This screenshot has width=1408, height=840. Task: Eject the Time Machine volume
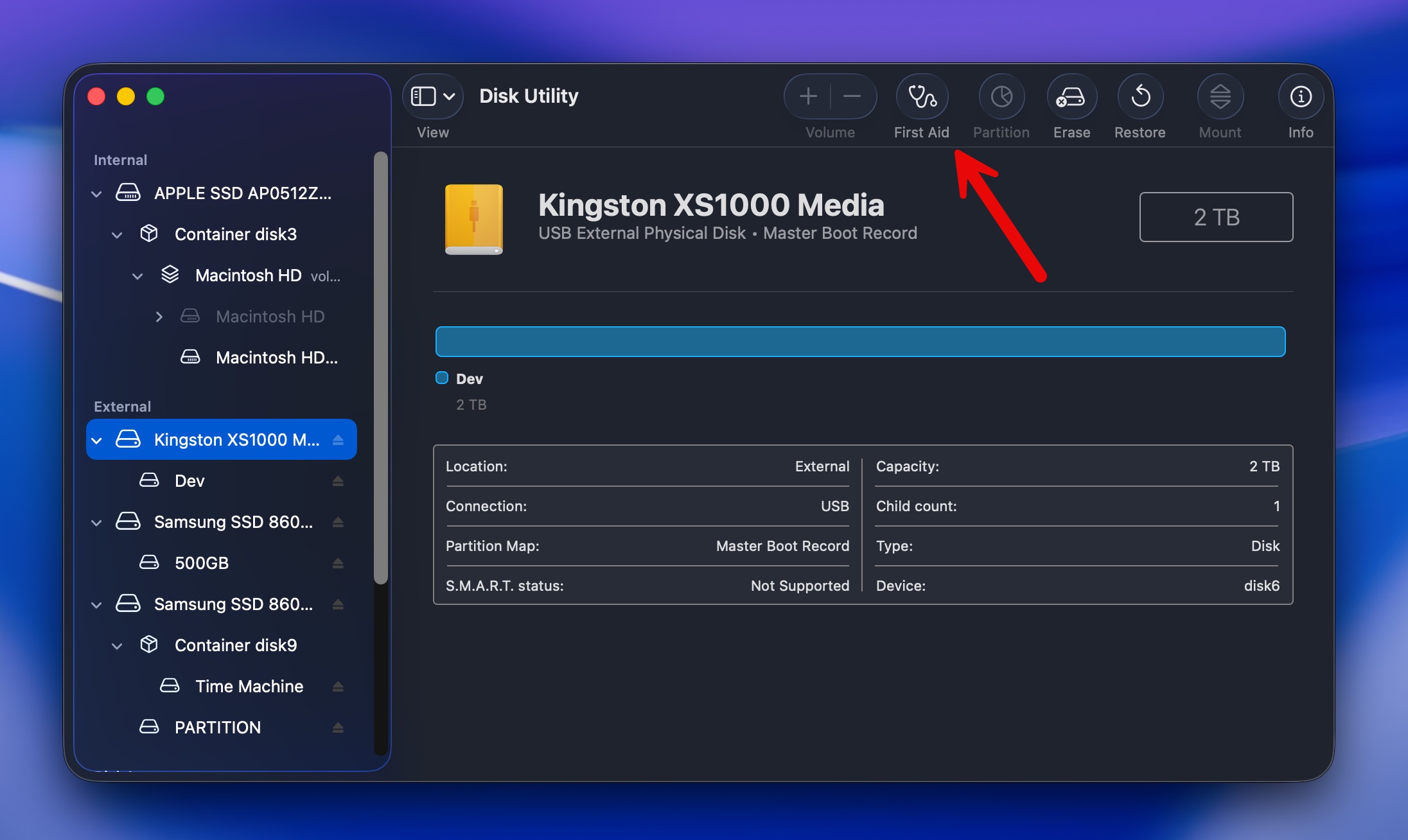tap(338, 687)
